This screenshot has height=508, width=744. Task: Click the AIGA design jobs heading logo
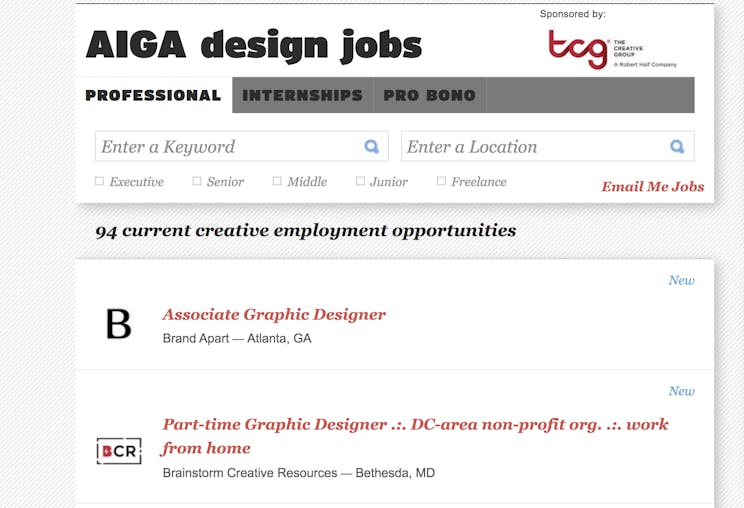coord(254,45)
